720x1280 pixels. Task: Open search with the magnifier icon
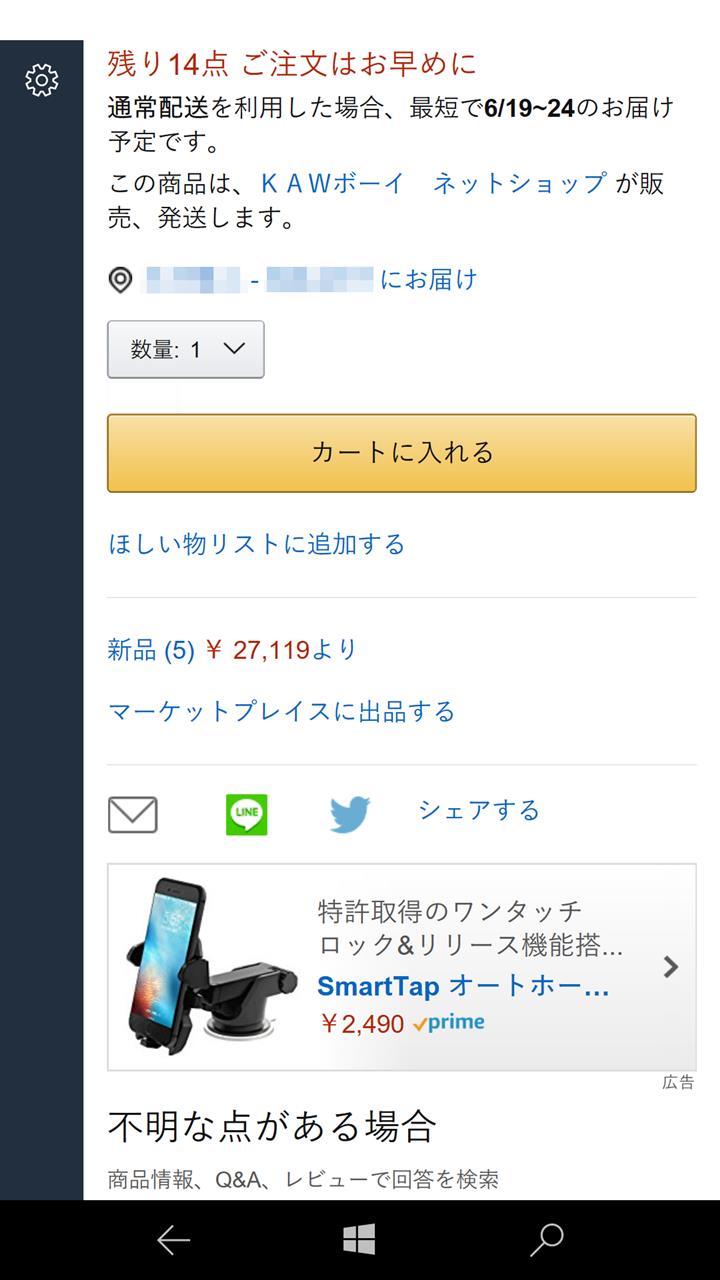546,1240
